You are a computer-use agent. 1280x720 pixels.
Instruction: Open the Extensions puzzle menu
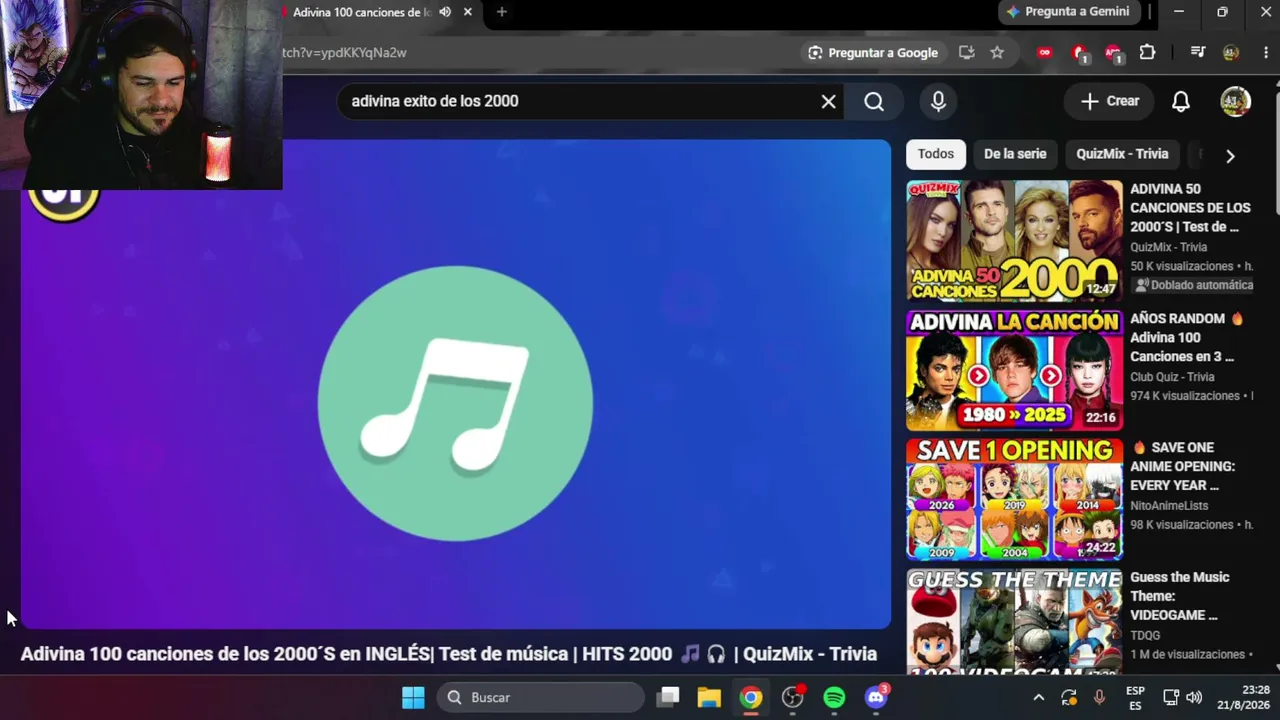1147,53
